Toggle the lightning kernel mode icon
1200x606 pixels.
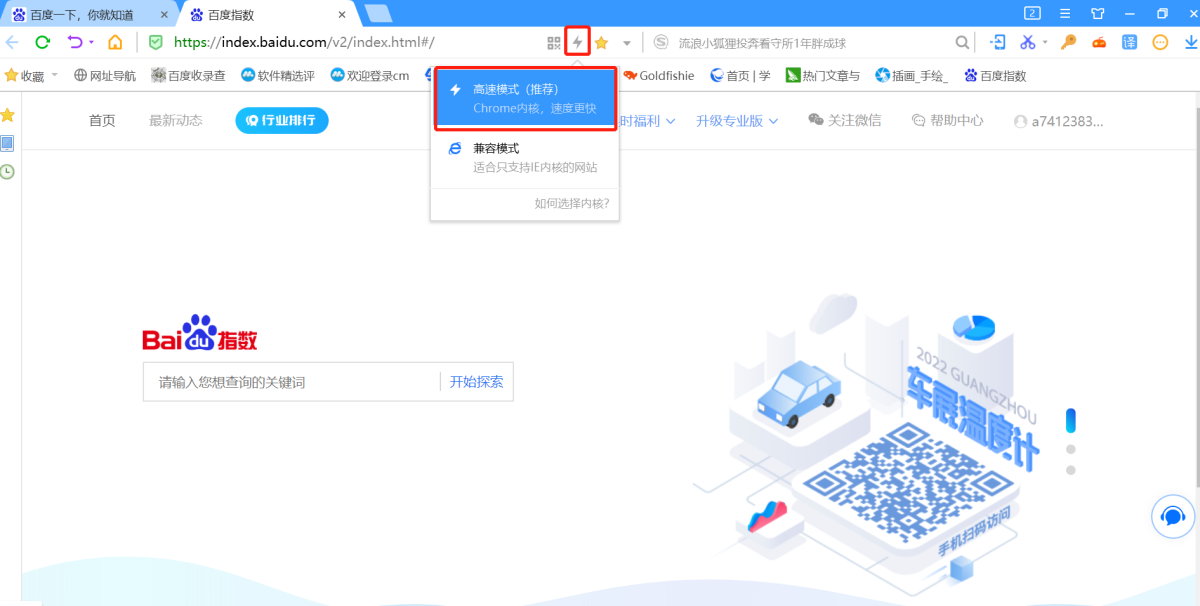coord(577,42)
